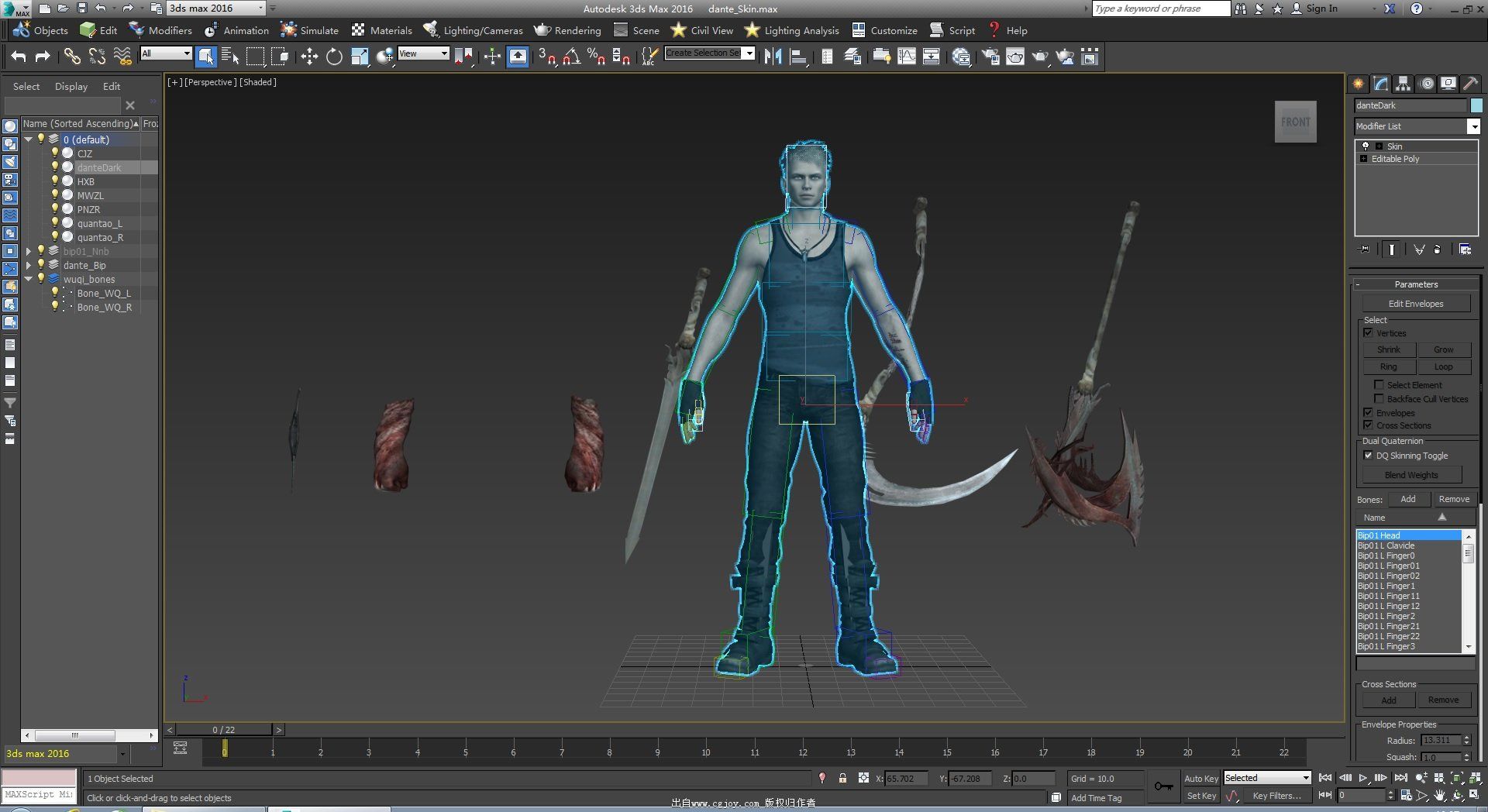1488x812 pixels.
Task: Open the Create command panel tab
Action: coord(1359,84)
